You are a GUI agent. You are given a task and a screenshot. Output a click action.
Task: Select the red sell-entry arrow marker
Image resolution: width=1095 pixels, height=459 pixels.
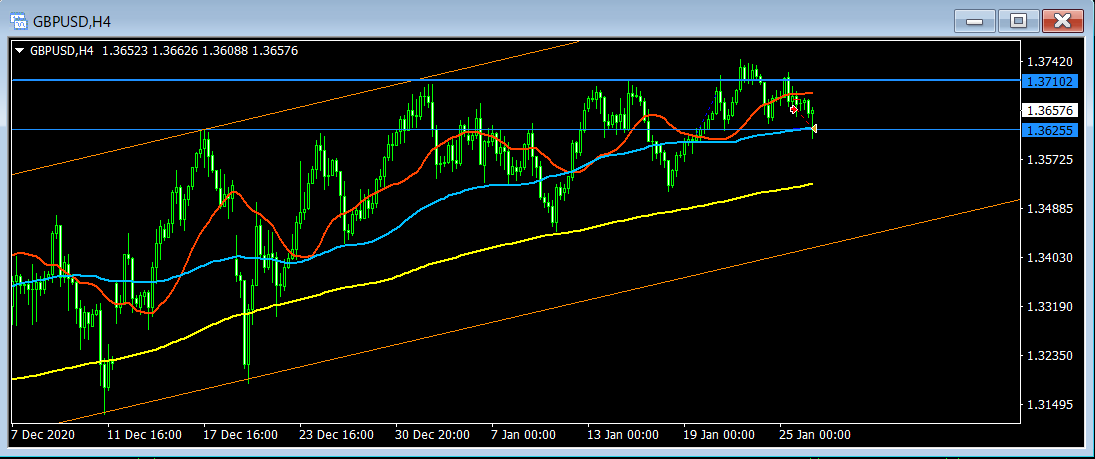[x=793, y=109]
